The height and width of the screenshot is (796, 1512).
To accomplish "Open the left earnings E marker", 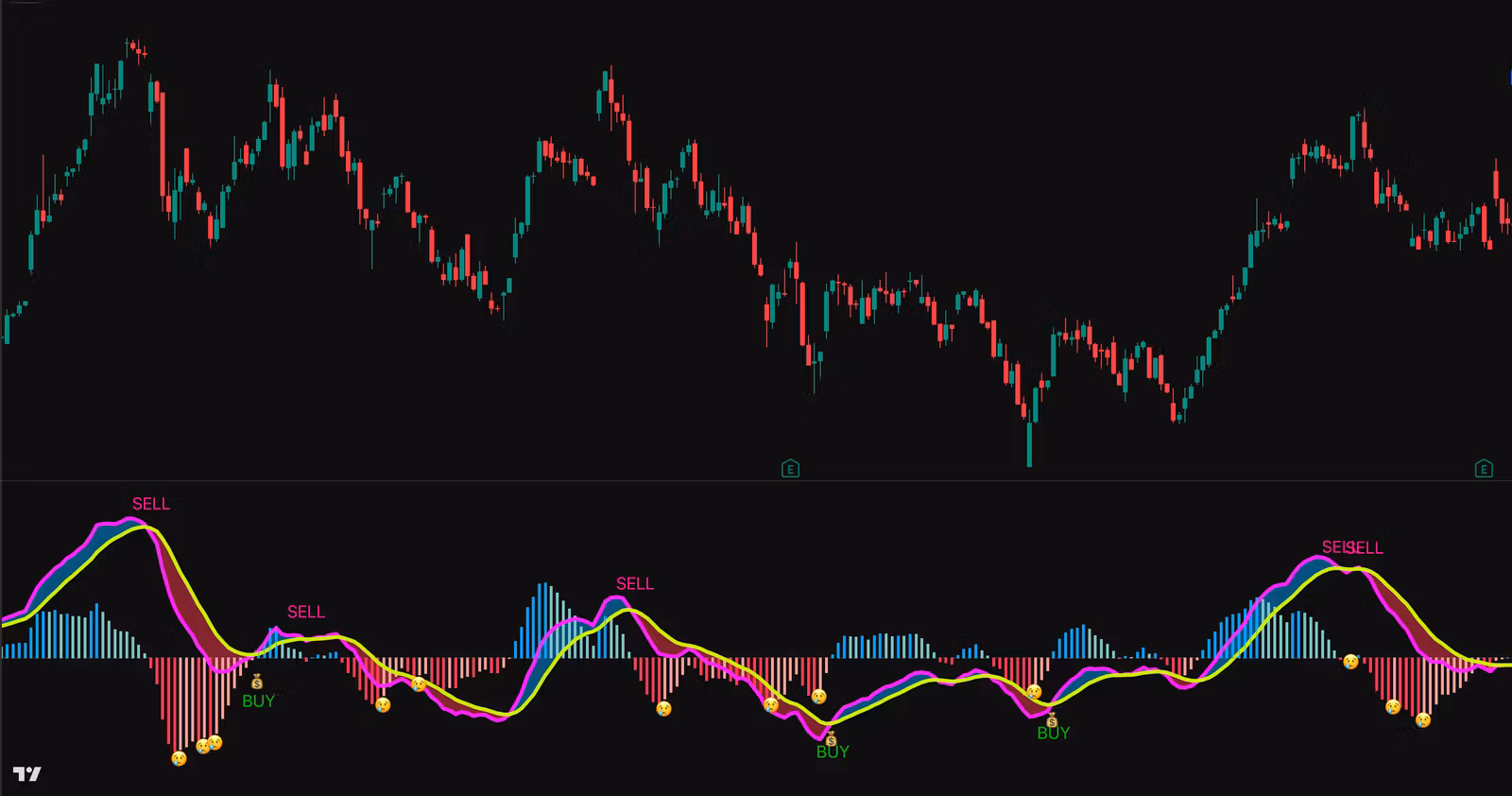I will [791, 468].
